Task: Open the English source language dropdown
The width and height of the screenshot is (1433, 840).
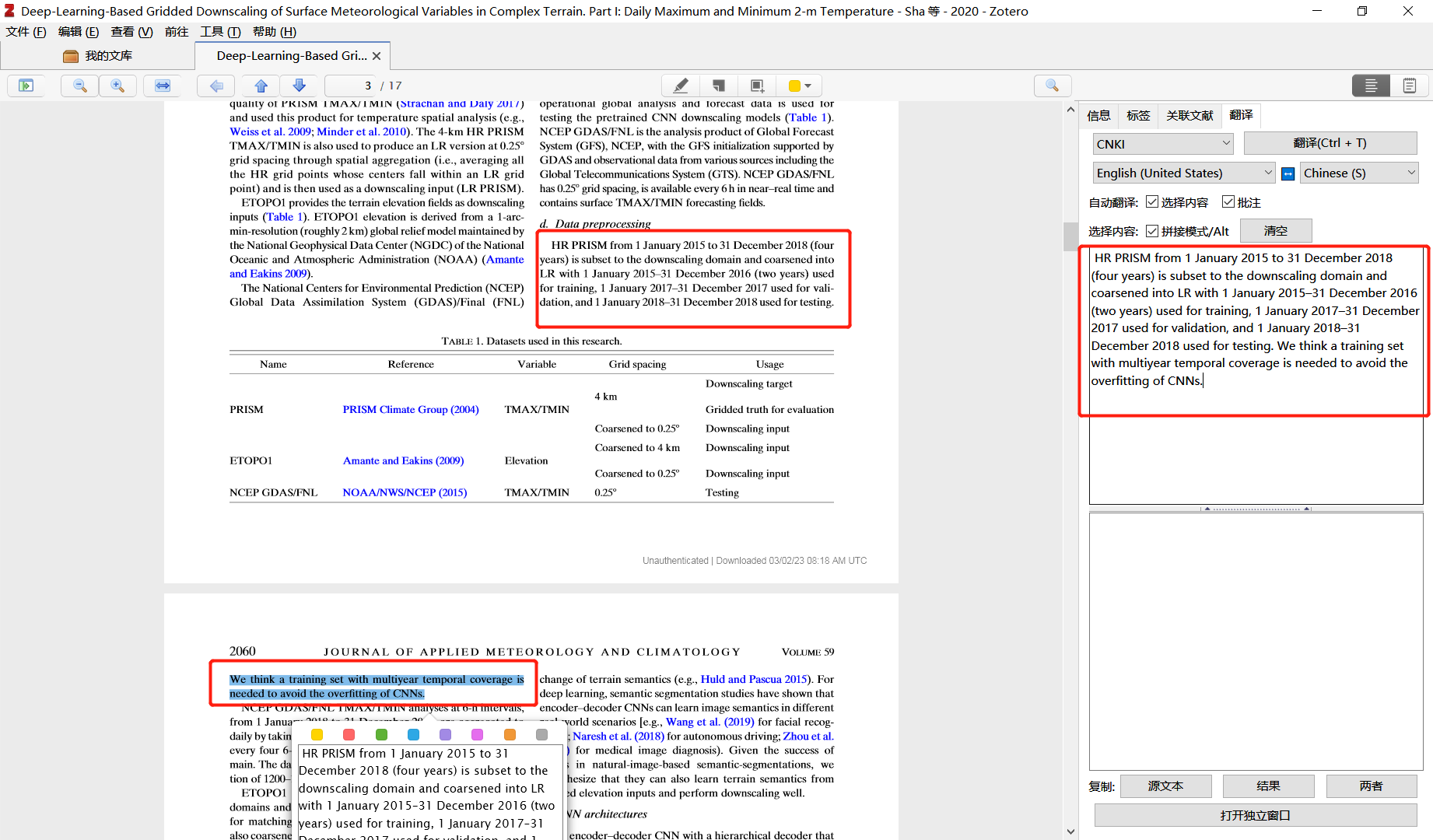Action: (x=1184, y=173)
